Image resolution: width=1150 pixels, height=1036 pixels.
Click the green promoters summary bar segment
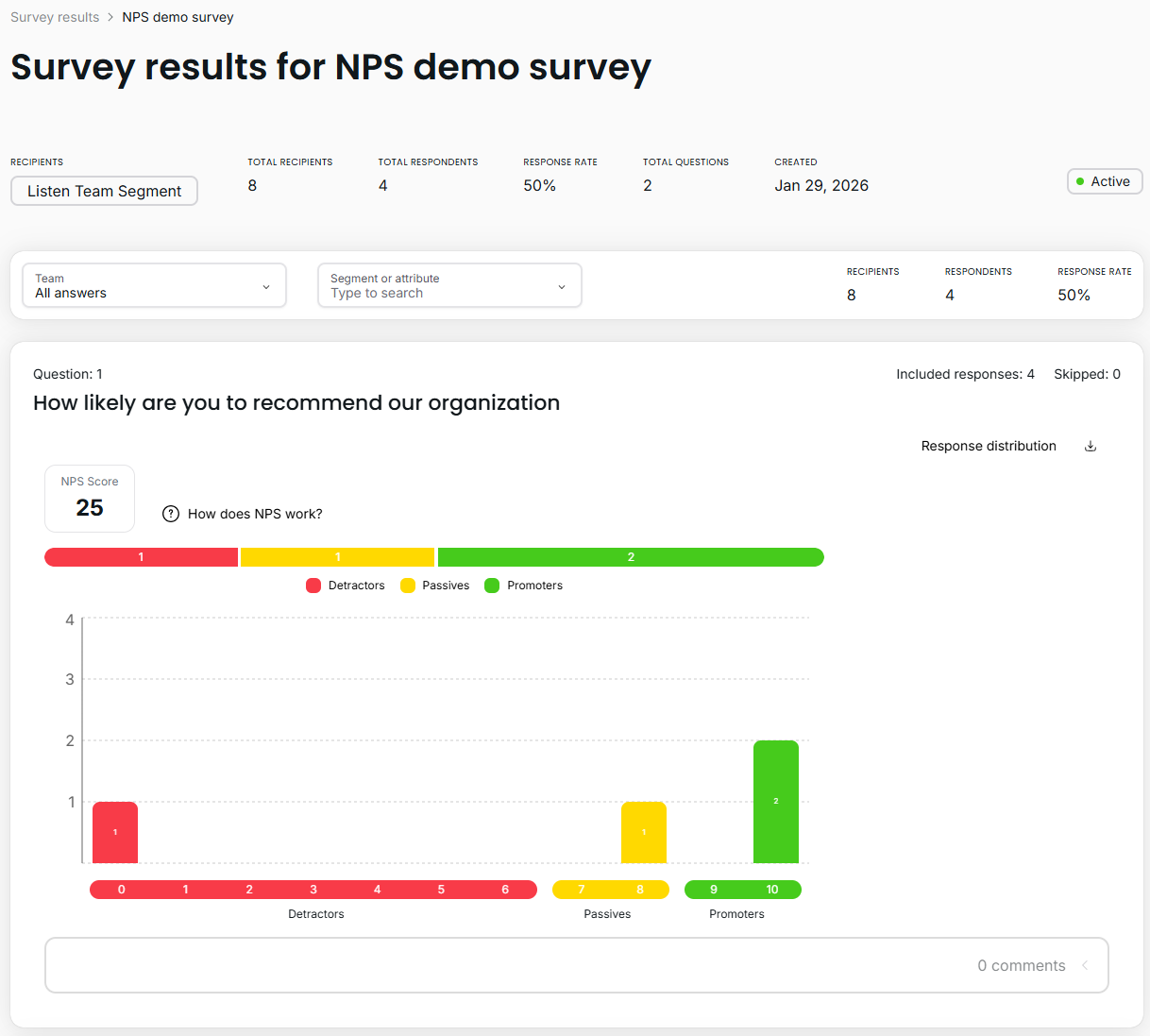click(631, 557)
